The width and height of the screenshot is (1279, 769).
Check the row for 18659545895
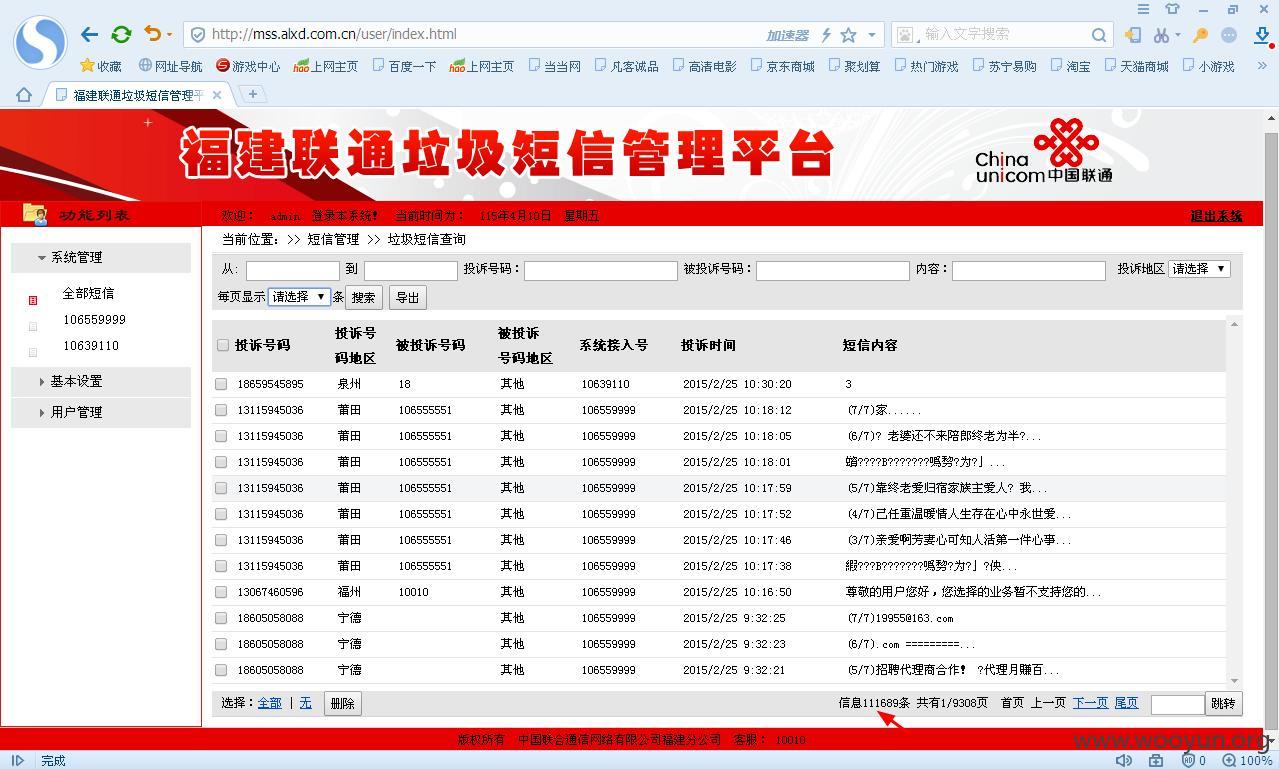tap(221, 384)
